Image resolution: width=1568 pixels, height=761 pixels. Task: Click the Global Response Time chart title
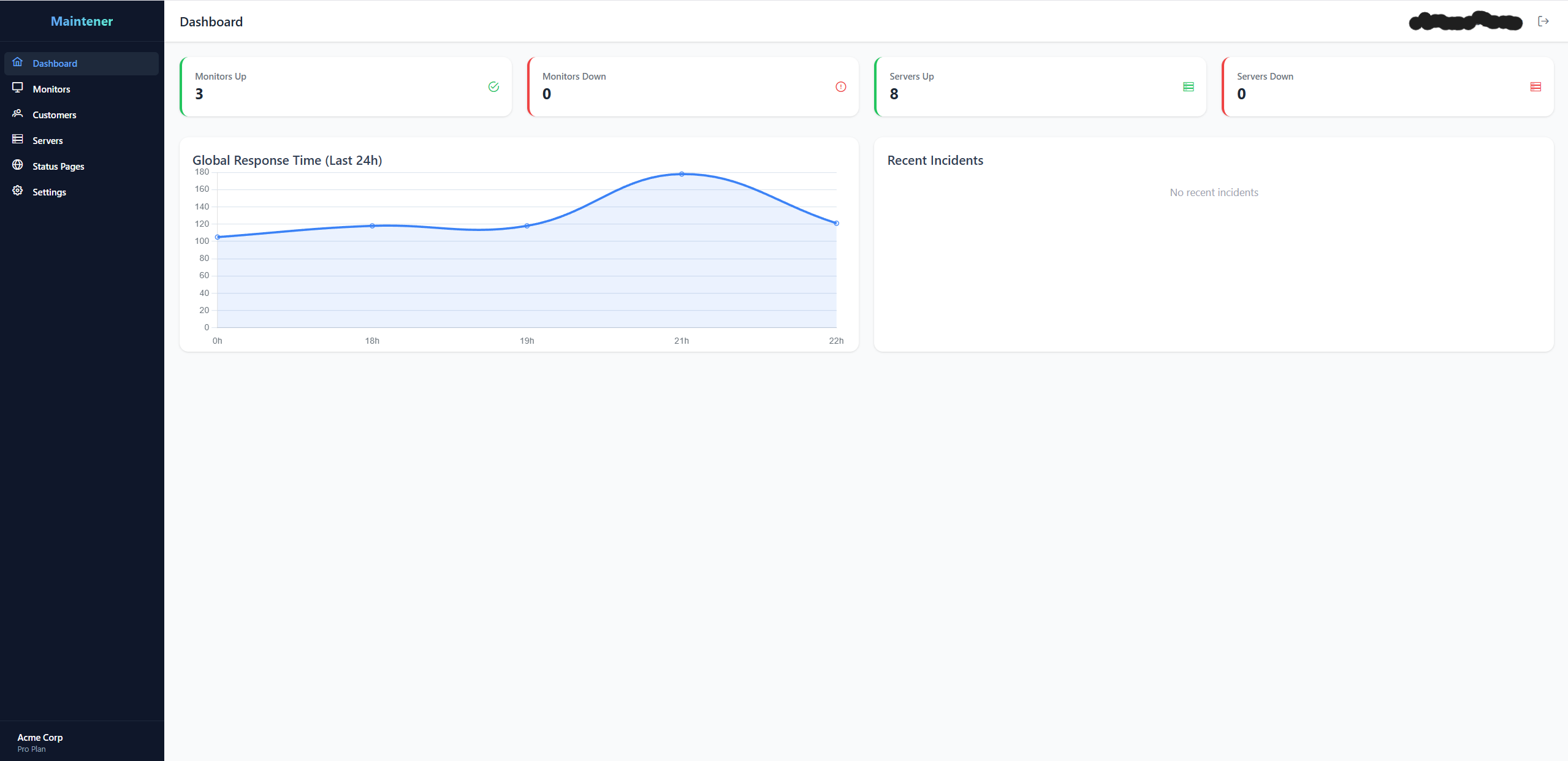click(x=287, y=160)
